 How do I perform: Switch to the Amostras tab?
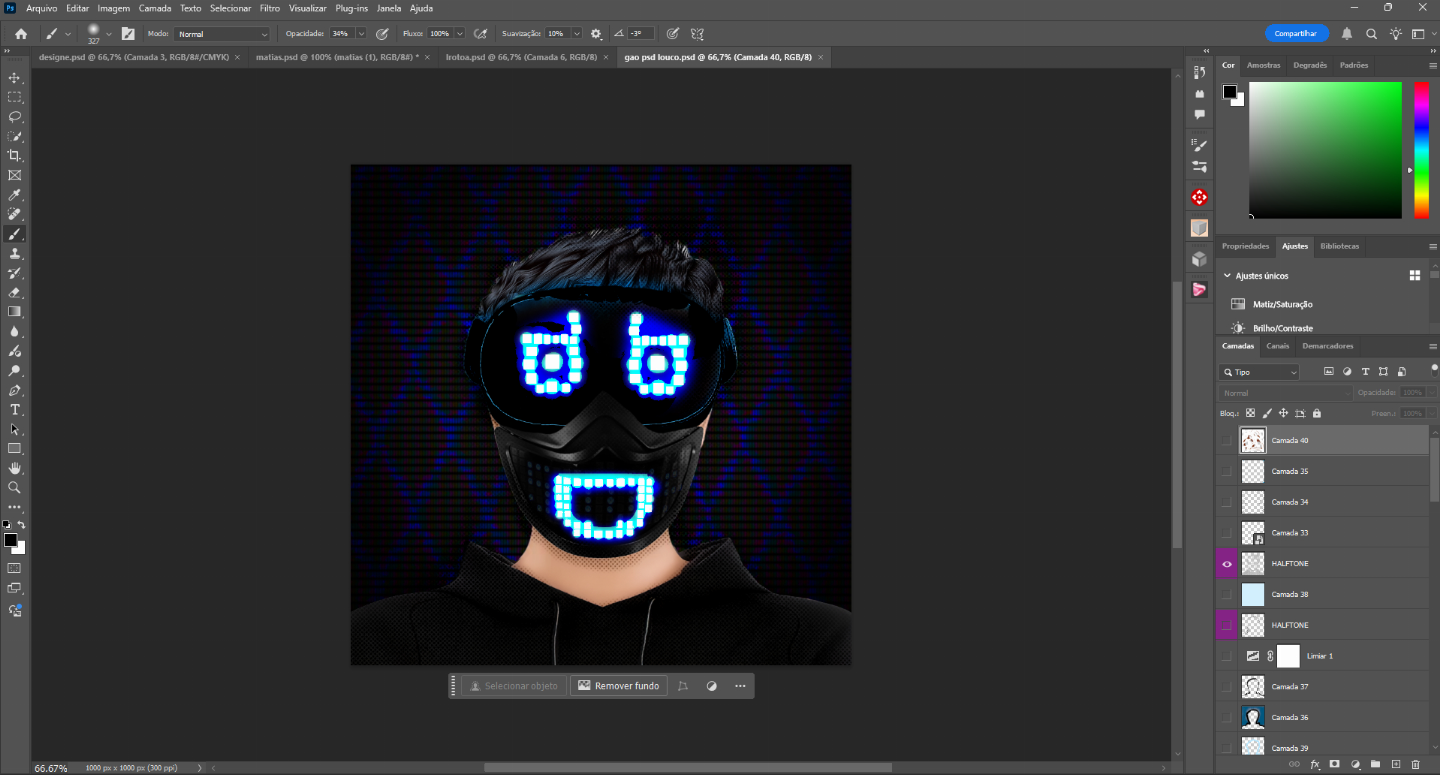1264,65
